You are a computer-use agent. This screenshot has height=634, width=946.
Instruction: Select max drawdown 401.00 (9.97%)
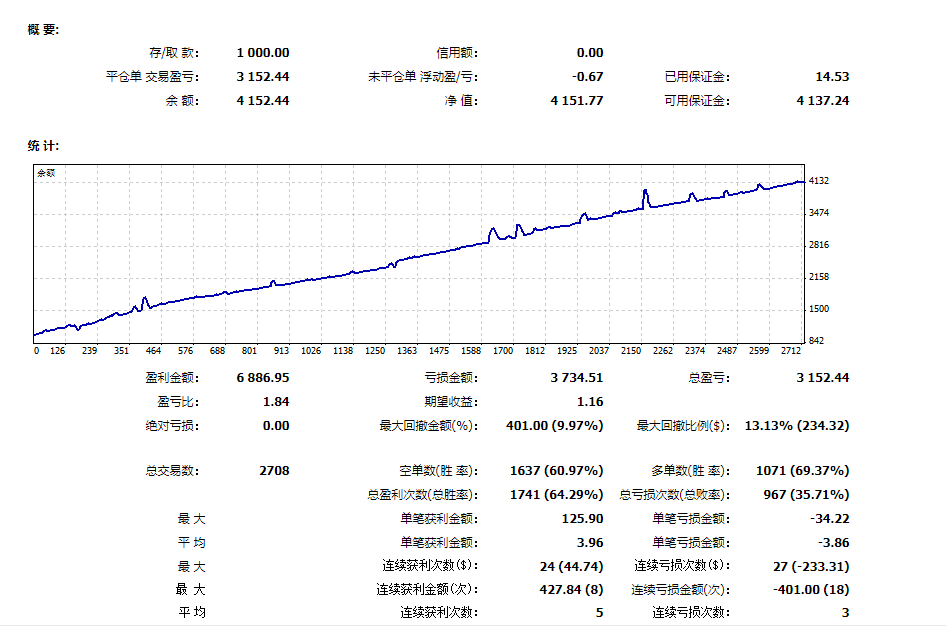pyautogui.click(x=554, y=426)
